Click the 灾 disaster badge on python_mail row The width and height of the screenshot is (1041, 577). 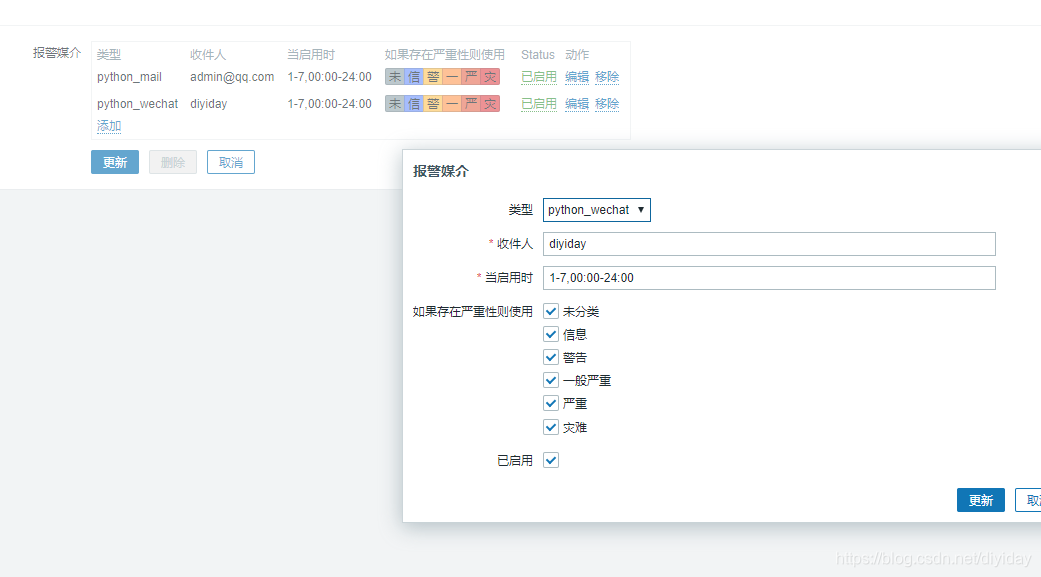491,75
